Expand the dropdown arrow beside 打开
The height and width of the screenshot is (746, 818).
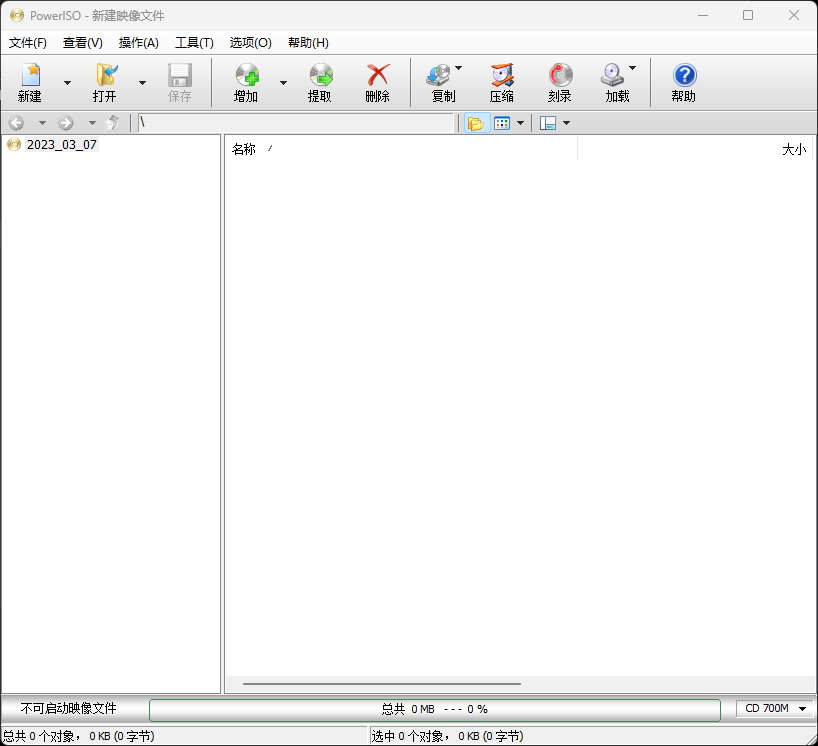142,83
